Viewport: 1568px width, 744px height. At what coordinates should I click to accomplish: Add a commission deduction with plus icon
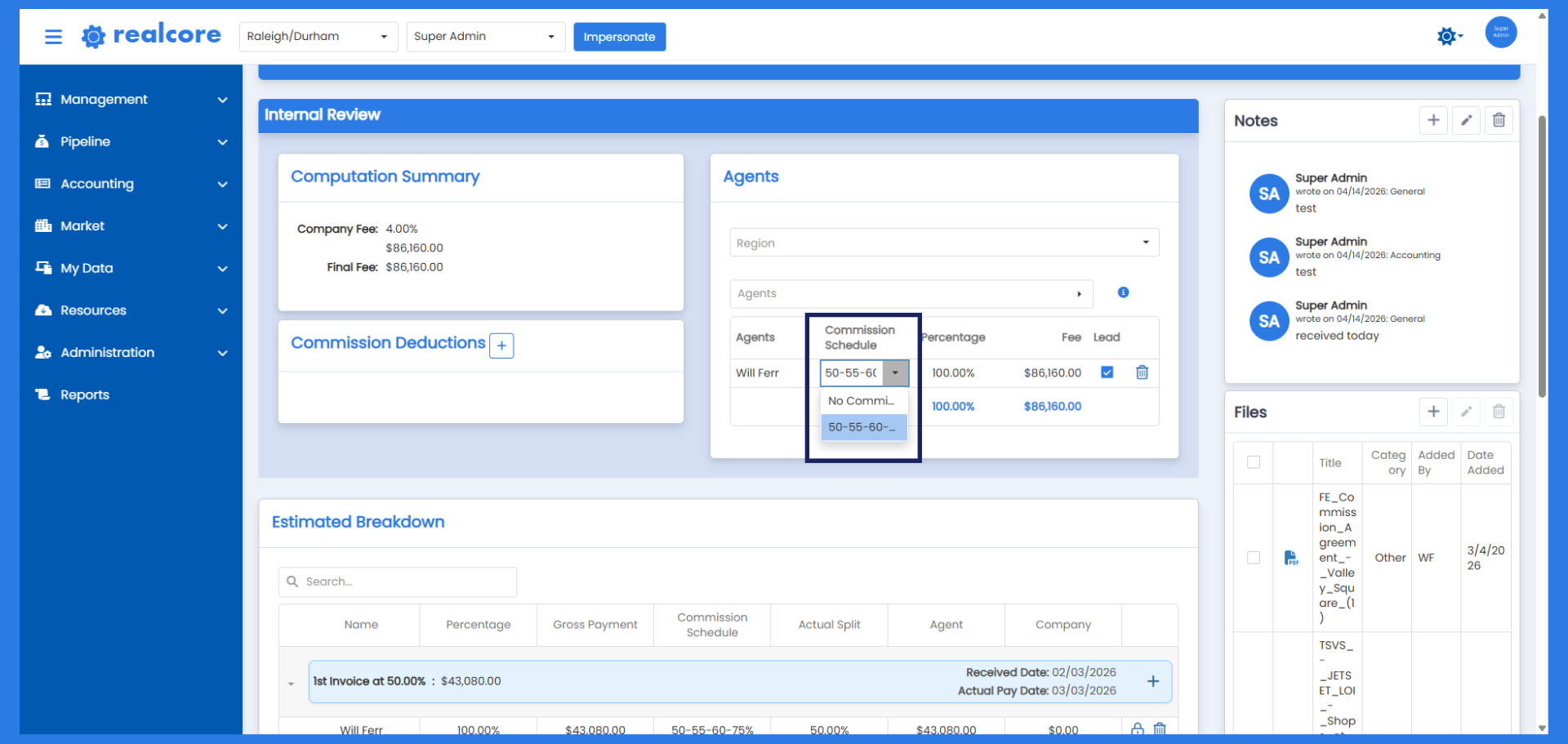tap(501, 345)
